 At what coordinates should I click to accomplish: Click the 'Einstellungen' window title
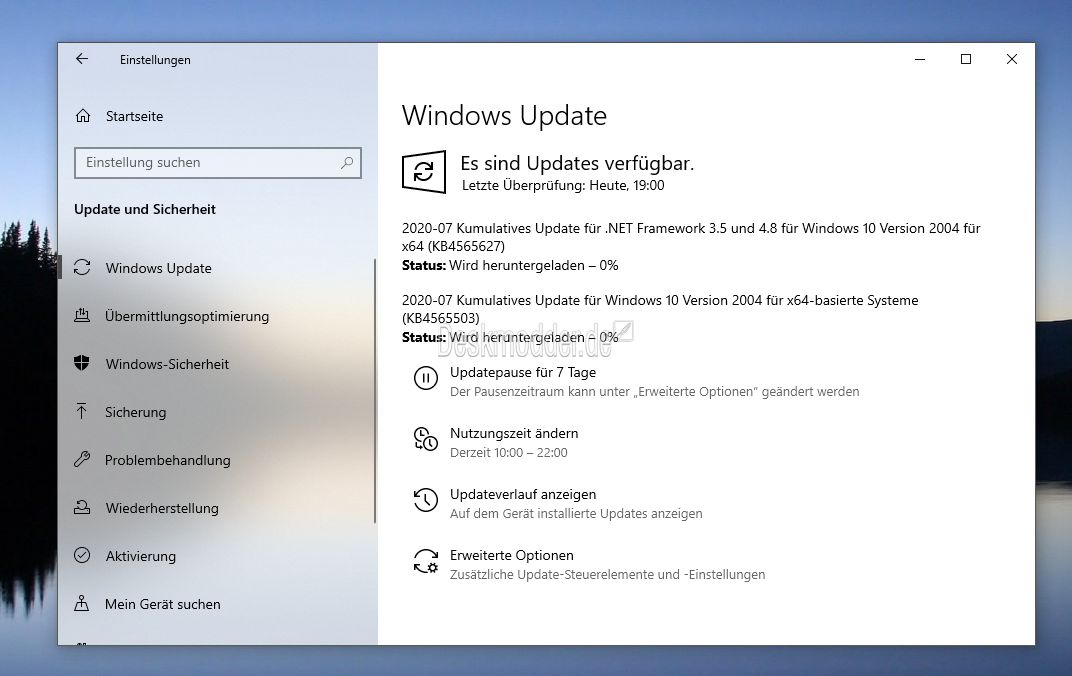[155, 60]
